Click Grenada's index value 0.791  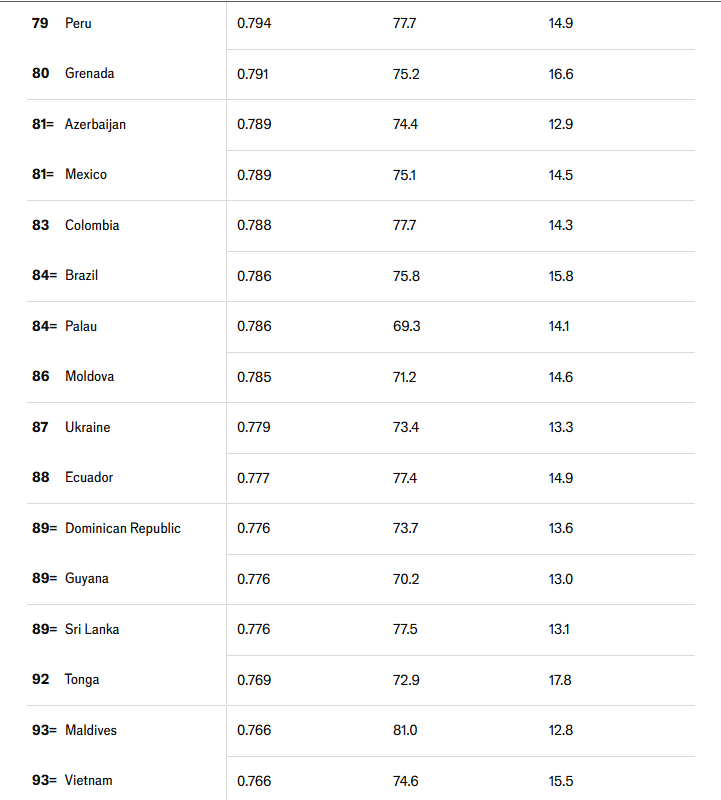coord(253,74)
